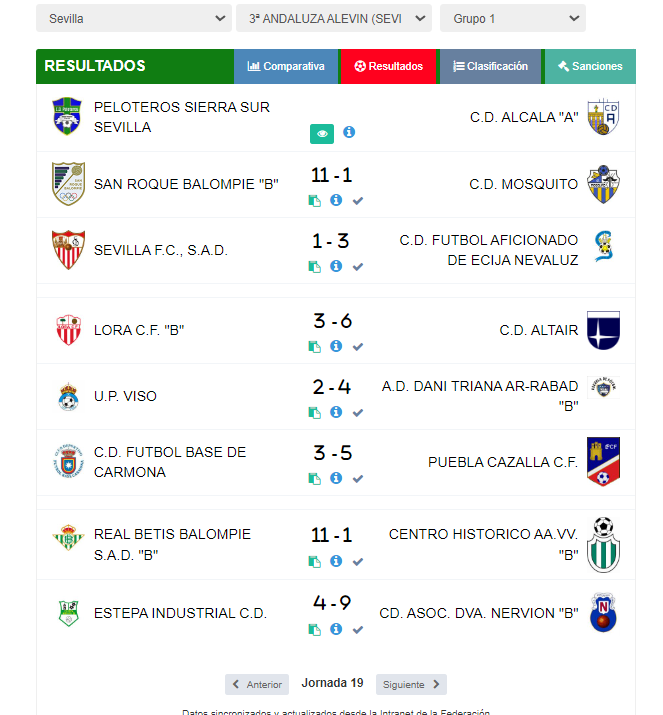Click info icon under Sevilla F.C. 1-3 score

[336, 266]
